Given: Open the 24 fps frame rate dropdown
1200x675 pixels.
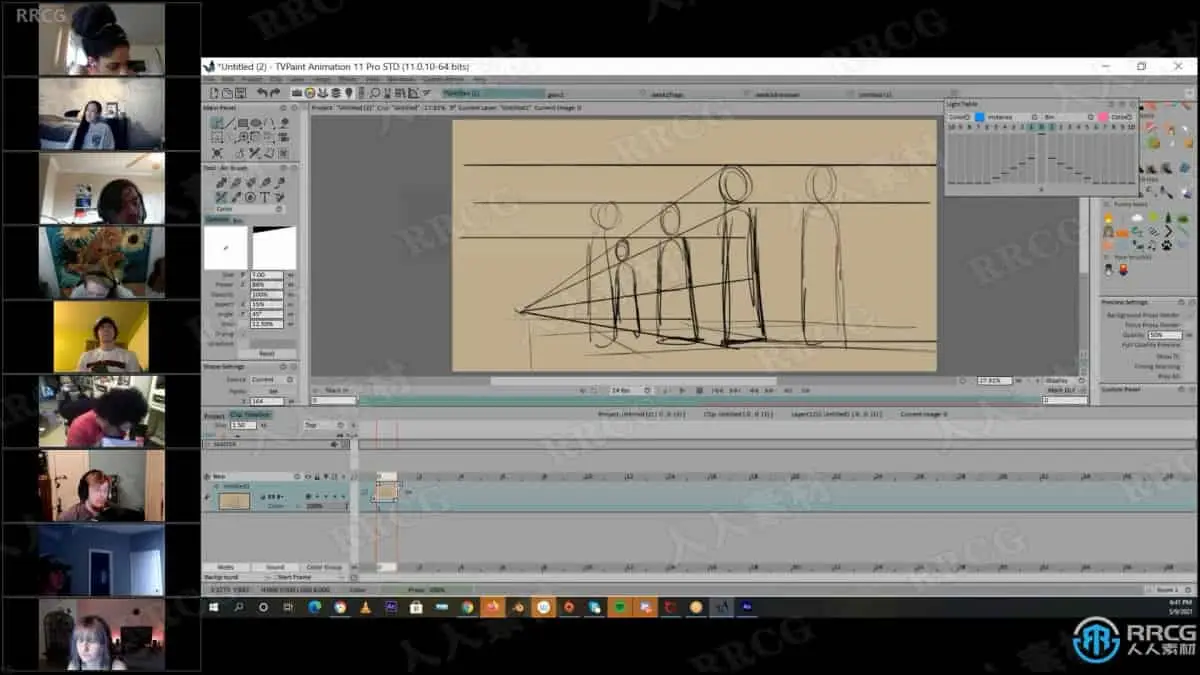Looking at the screenshot, I should (x=630, y=390).
